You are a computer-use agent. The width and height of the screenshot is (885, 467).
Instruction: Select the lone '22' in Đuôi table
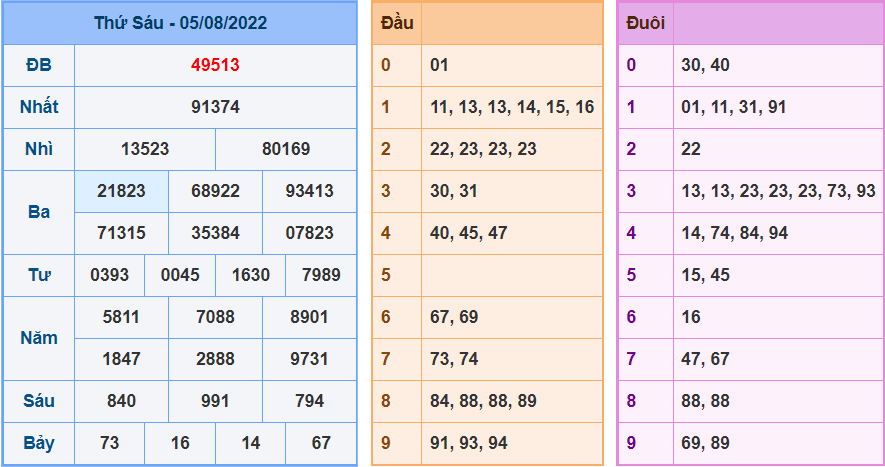coord(691,149)
